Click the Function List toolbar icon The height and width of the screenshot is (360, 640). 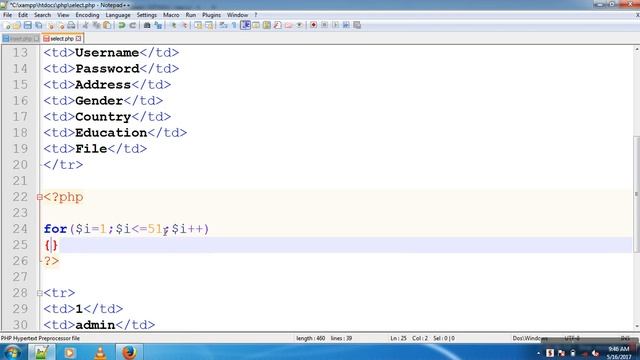coord(278,25)
